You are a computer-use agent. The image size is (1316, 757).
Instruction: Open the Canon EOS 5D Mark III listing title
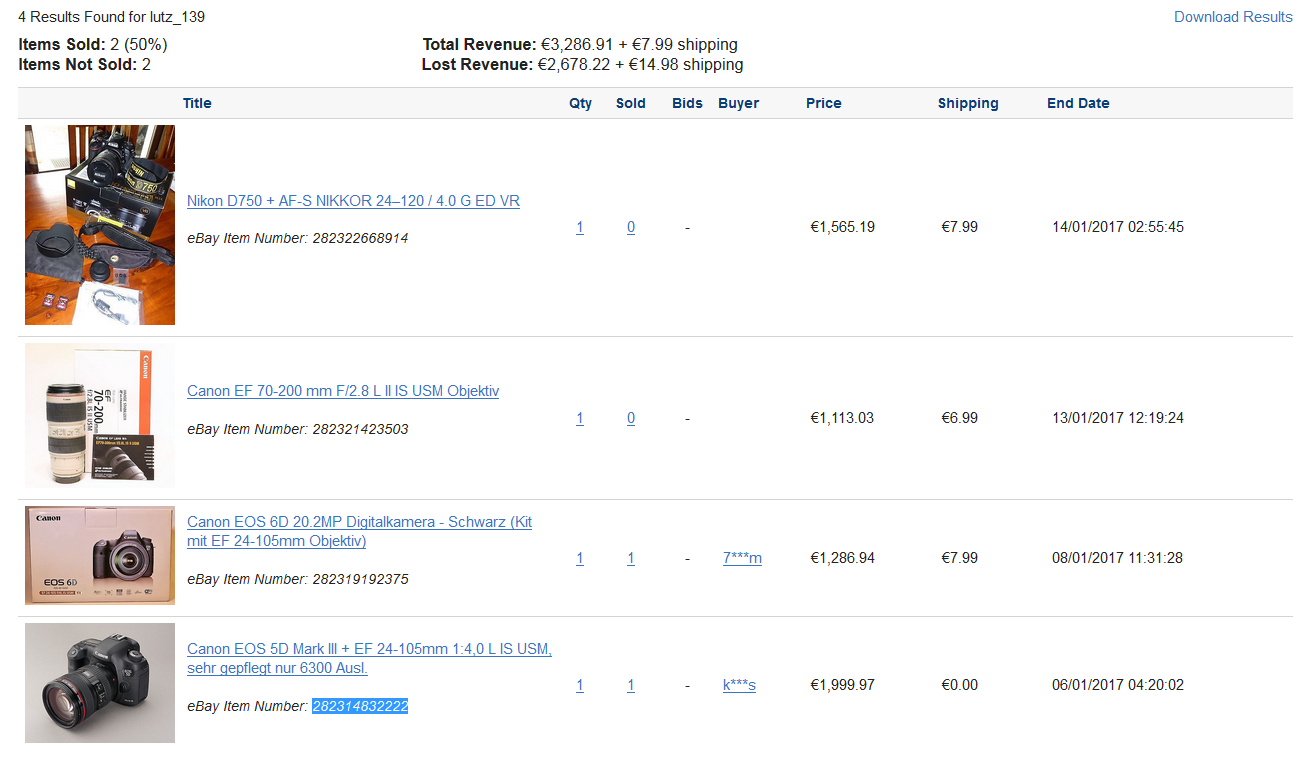pyautogui.click(x=369, y=658)
